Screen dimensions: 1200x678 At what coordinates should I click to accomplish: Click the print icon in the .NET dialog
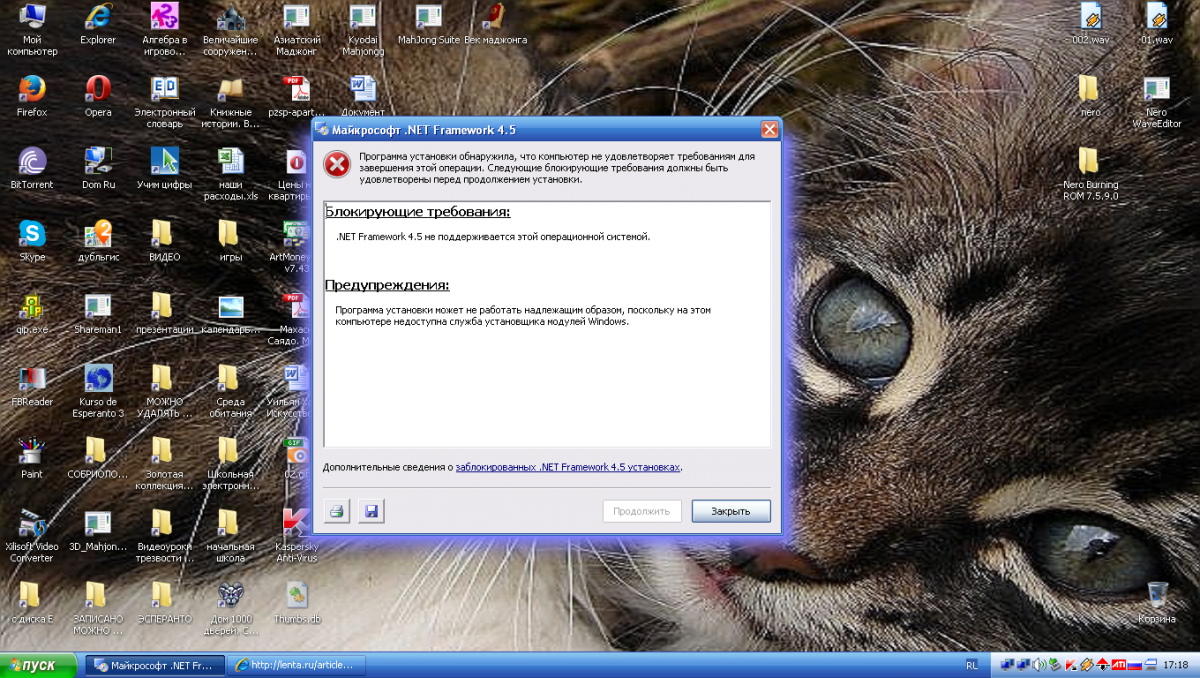pos(337,512)
